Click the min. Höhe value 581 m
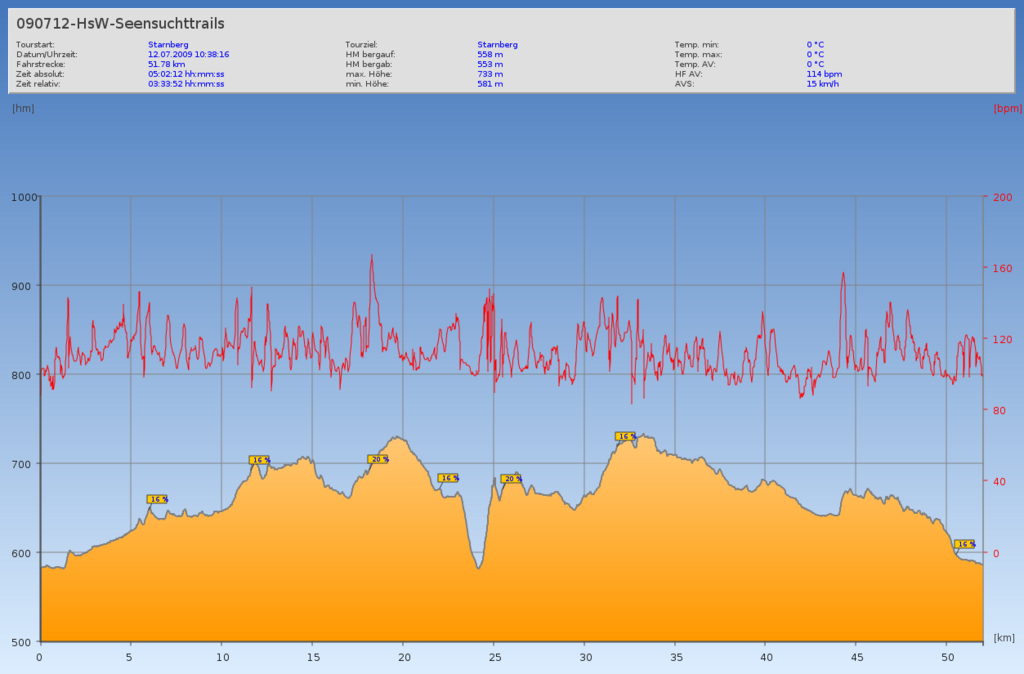The image size is (1024, 674). (490, 84)
